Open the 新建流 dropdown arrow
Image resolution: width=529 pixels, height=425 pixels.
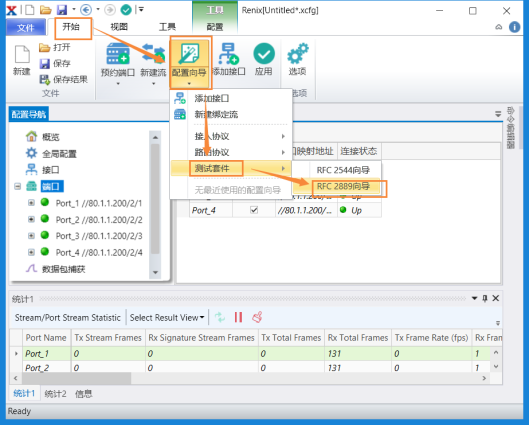tap(153, 83)
